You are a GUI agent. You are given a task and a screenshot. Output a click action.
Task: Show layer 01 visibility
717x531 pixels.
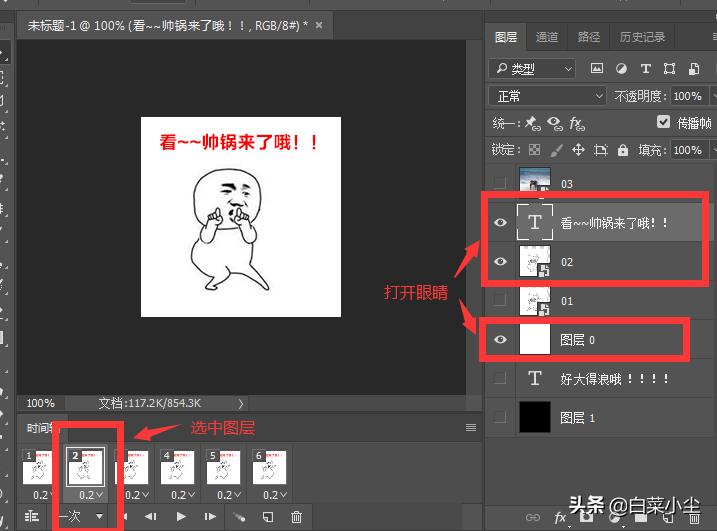(x=500, y=300)
